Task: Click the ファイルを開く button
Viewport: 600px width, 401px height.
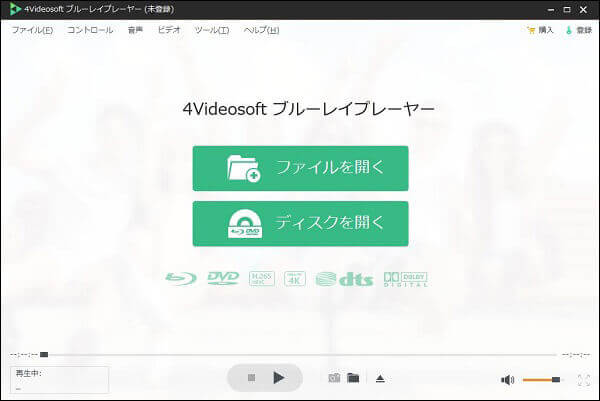Action: tap(300, 168)
